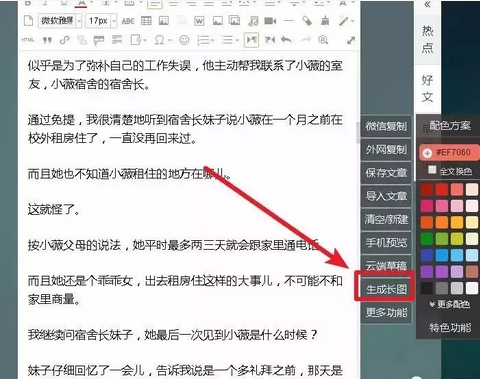Click the 生成长图 button

[x=386, y=289]
